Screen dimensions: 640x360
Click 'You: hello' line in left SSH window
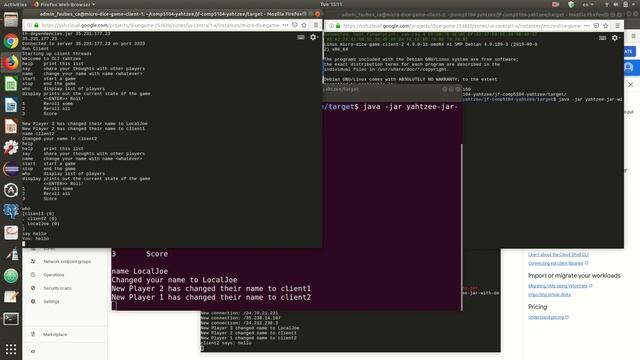[36, 238]
